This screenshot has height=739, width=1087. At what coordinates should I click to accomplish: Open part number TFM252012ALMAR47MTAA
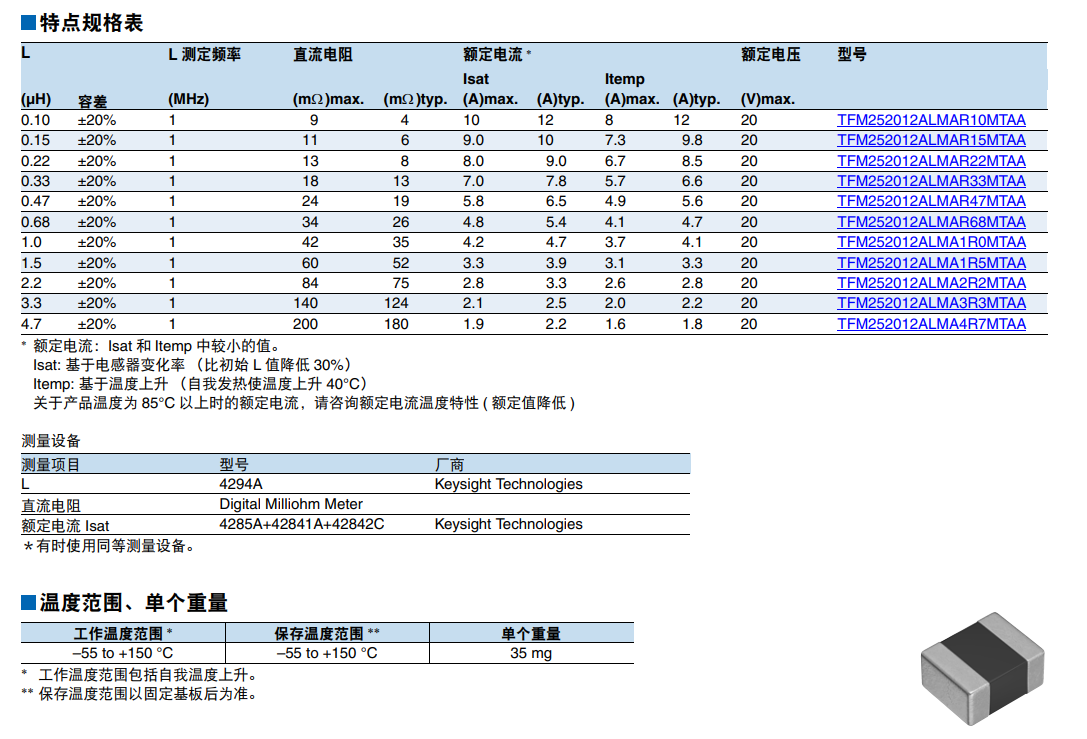[931, 201]
